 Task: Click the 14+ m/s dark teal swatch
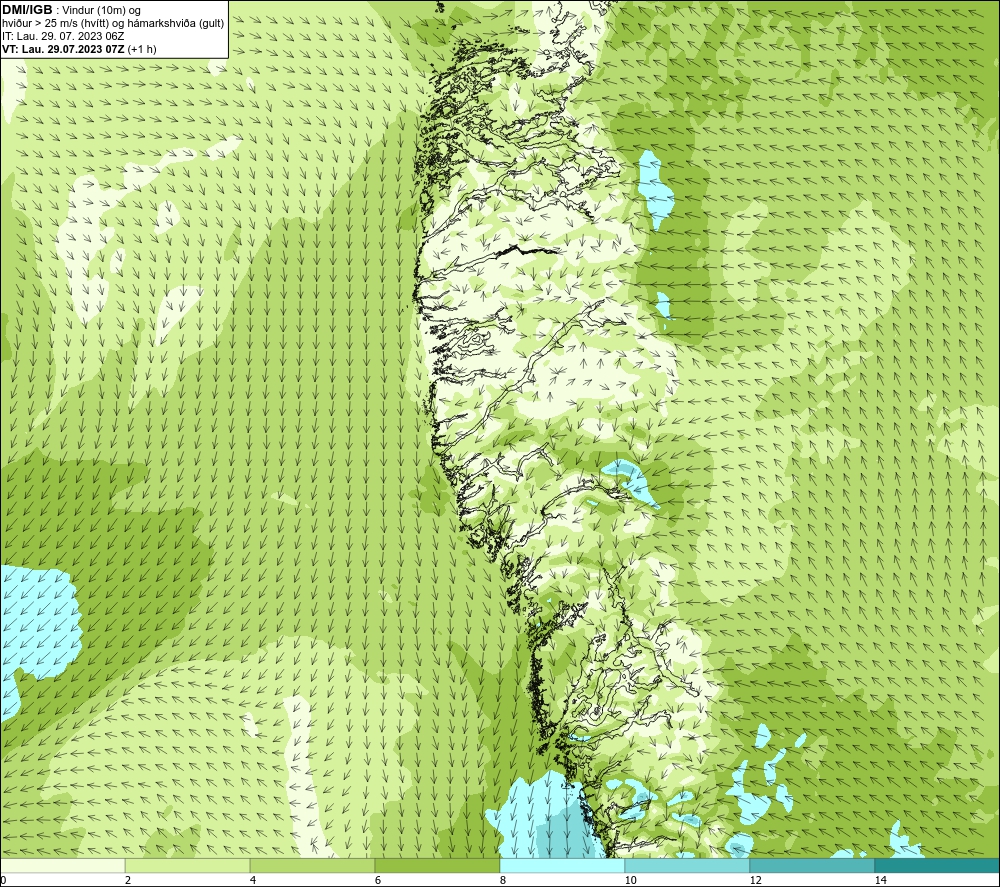[938, 865]
